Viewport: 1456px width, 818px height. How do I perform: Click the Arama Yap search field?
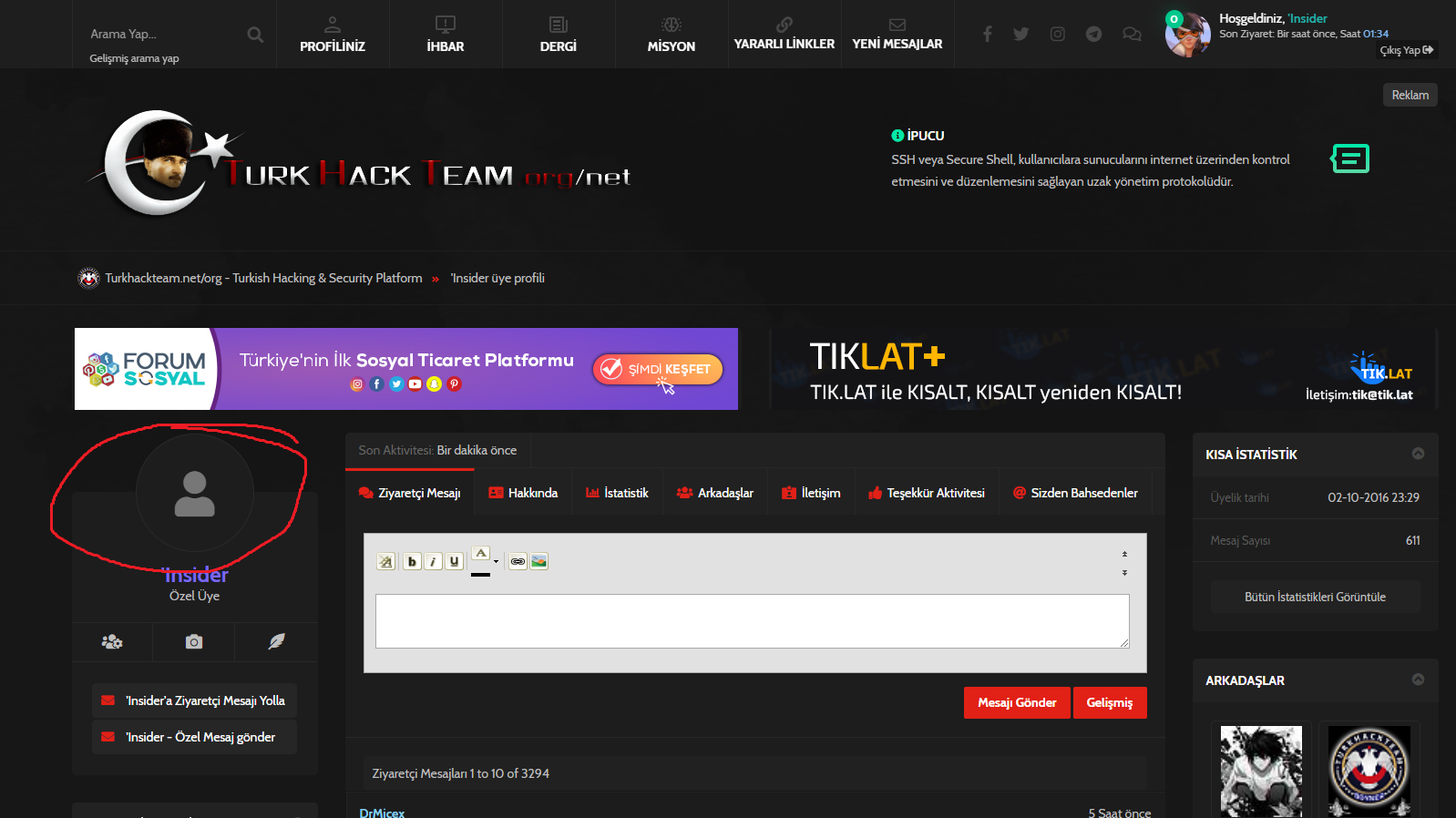pyautogui.click(x=162, y=35)
